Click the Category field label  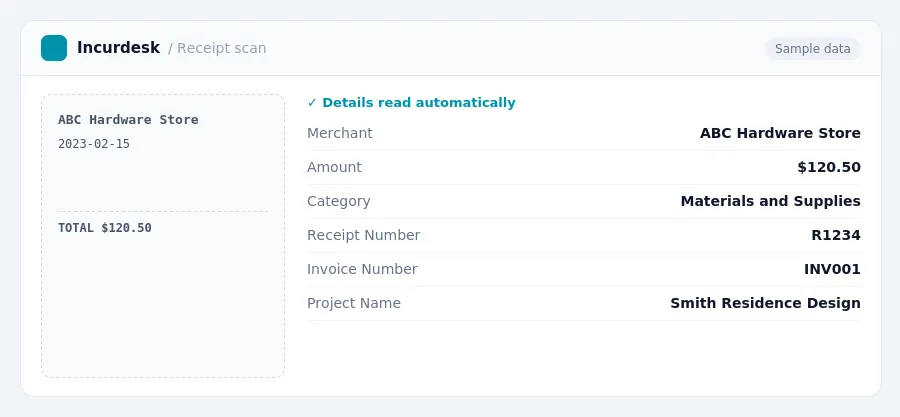(x=339, y=201)
